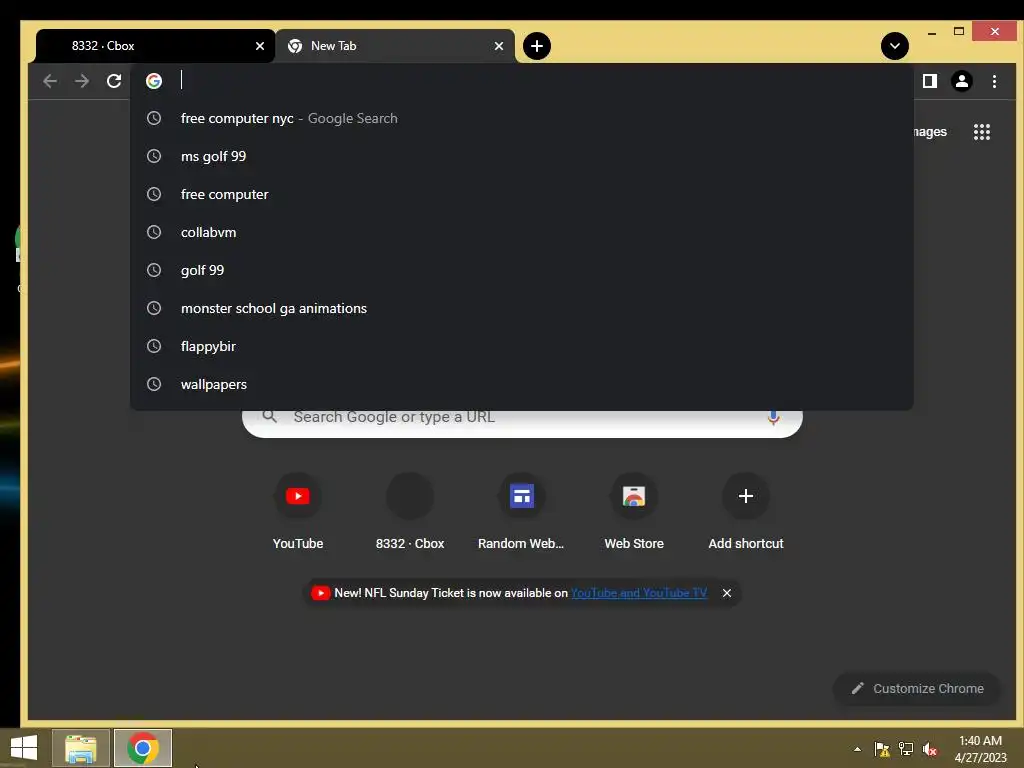Open the Windows Start button

tap(24, 748)
